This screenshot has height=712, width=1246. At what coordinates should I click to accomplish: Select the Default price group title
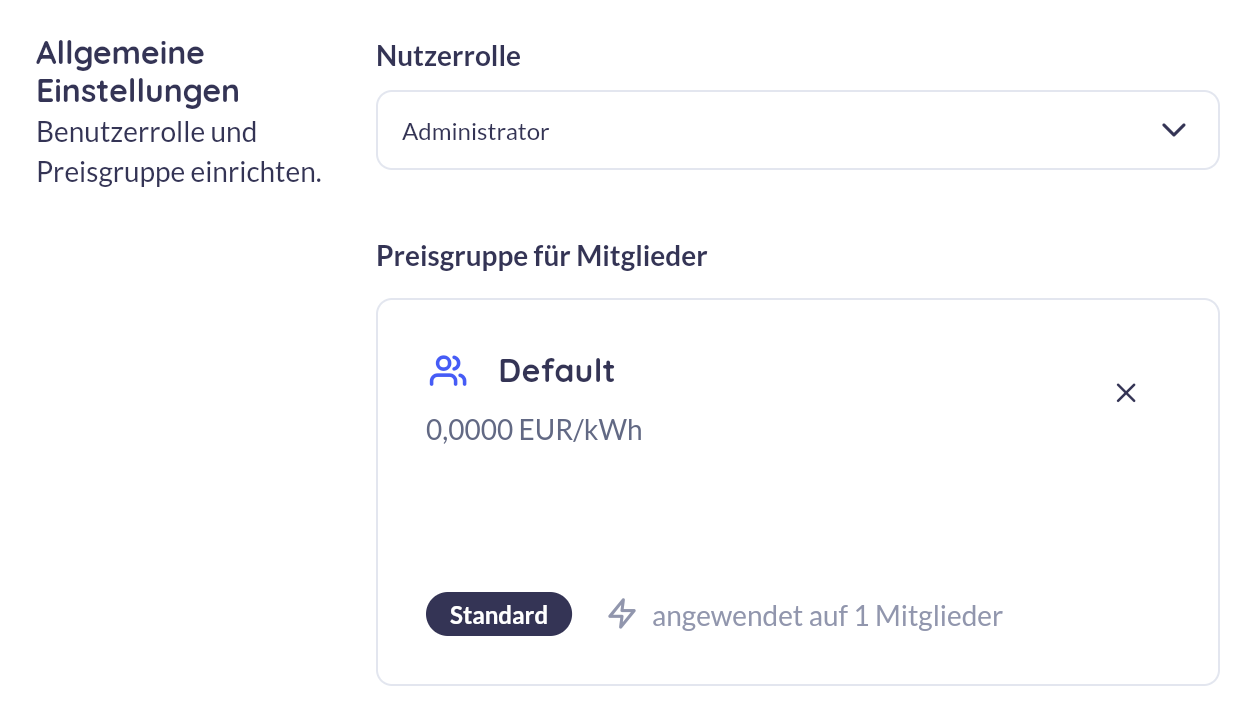point(556,371)
